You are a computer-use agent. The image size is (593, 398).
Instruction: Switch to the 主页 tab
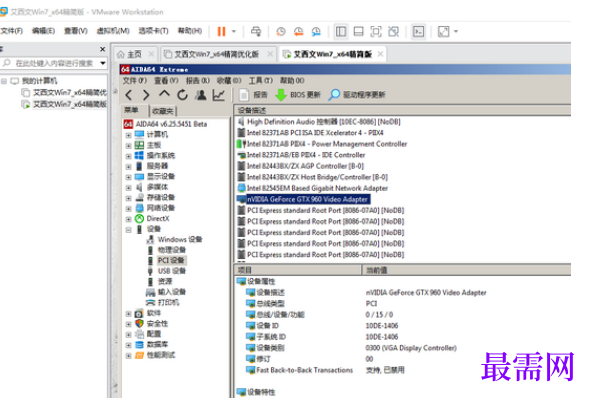tap(135, 54)
